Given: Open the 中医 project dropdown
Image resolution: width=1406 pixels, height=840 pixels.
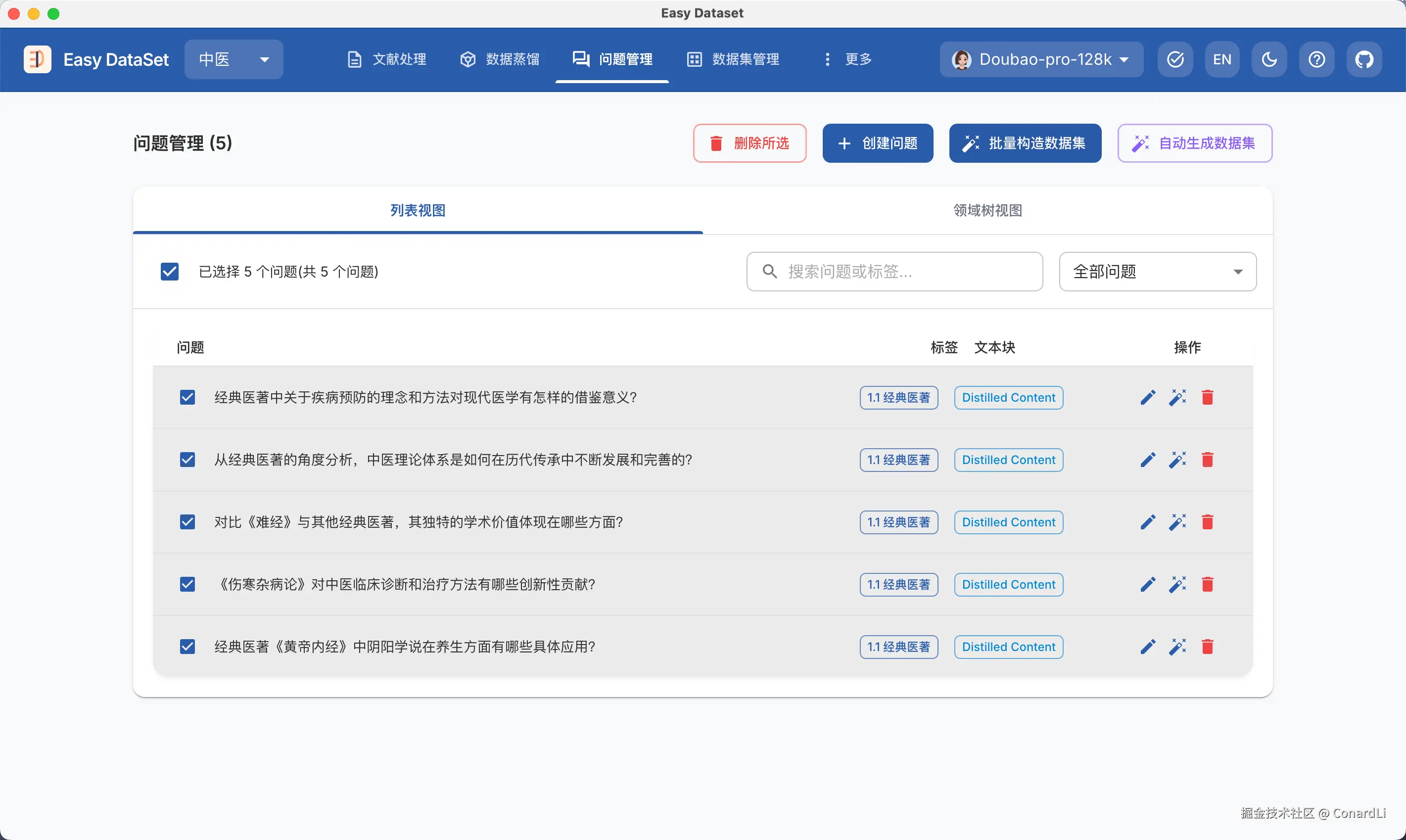Looking at the screenshot, I should point(234,59).
